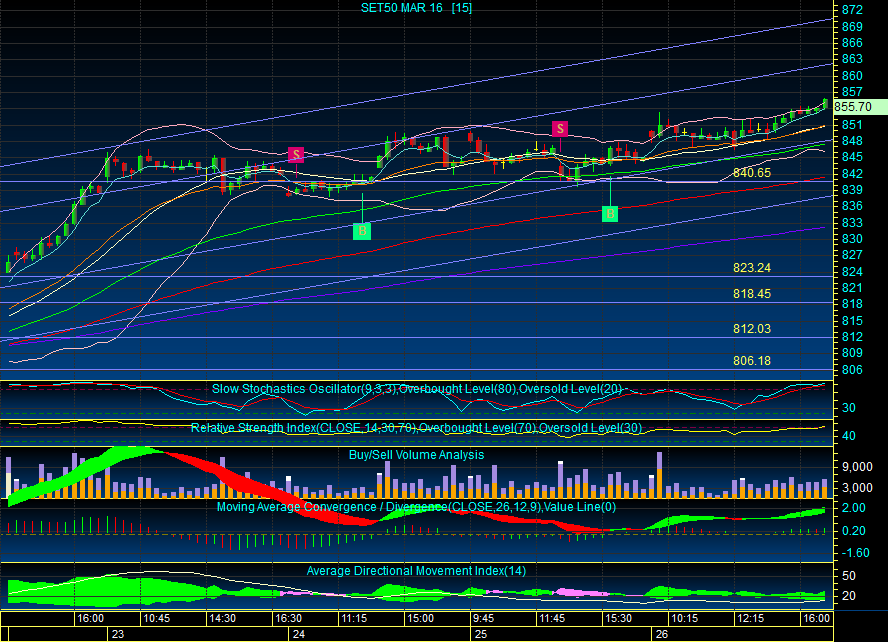Click the pink S sell marker above 16:30
888x642 pixels.
[296, 155]
